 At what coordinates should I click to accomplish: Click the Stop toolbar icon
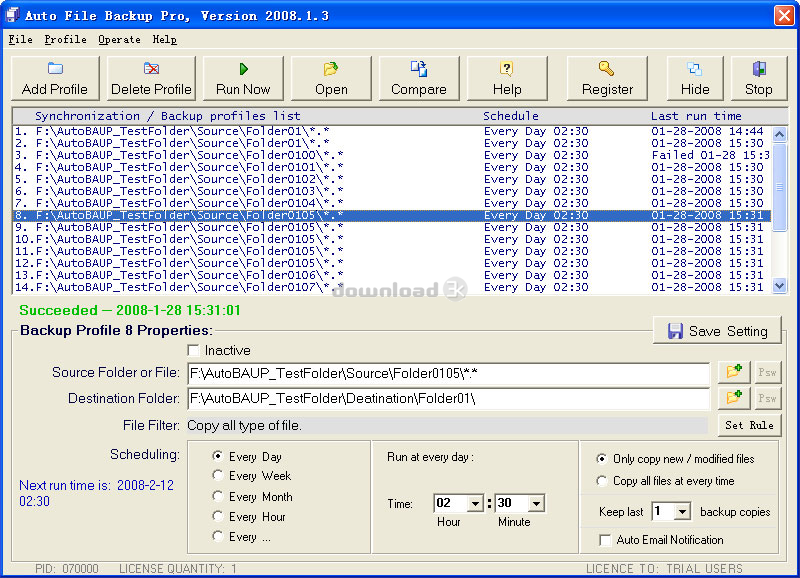coord(759,69)
